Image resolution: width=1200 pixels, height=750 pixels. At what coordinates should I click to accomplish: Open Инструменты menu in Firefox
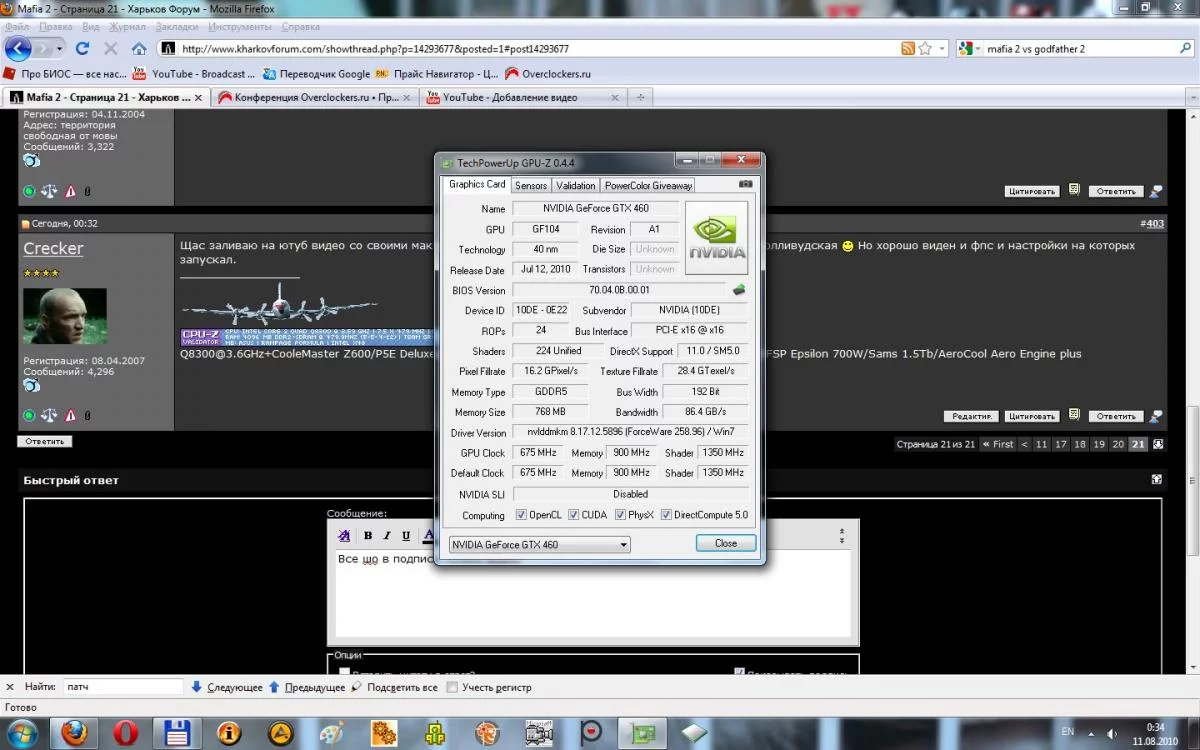240,26
